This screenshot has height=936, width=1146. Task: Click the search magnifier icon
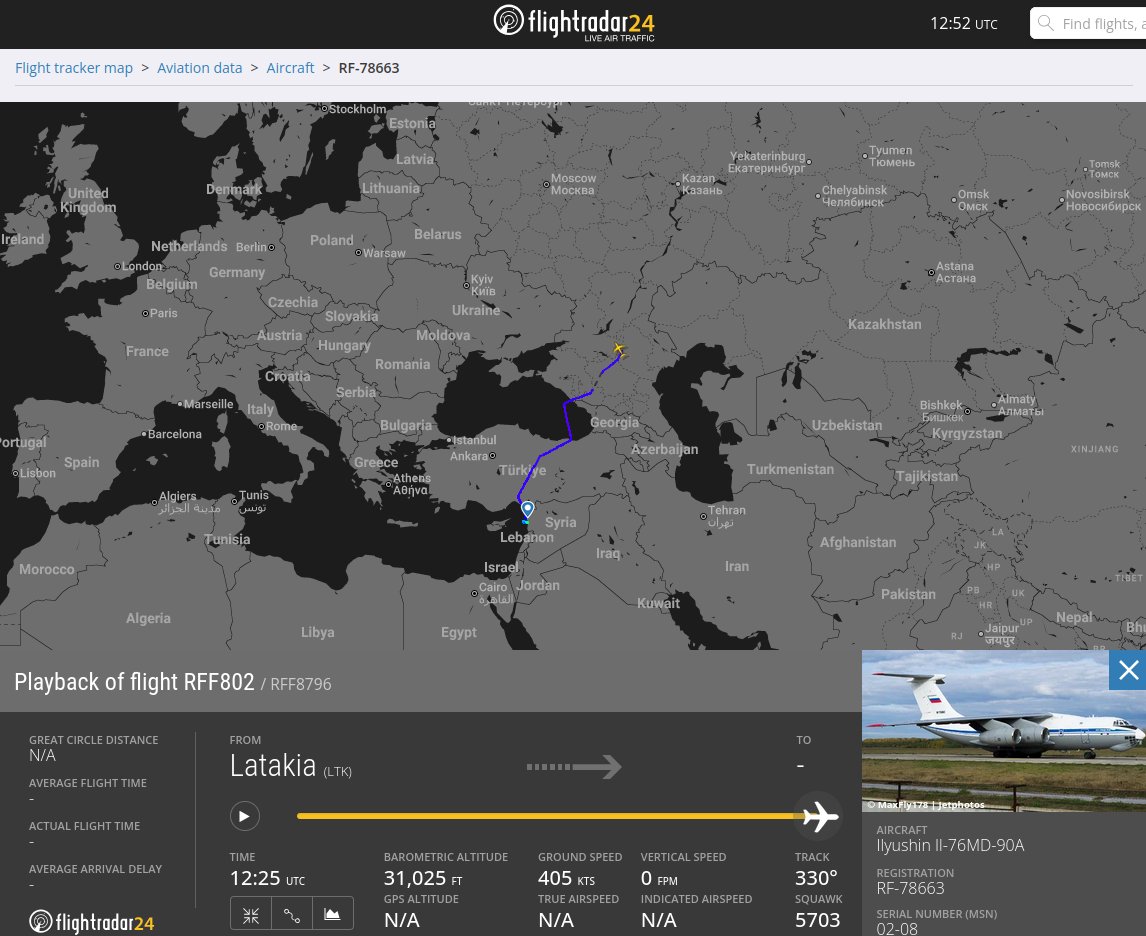coord(1046,23)
